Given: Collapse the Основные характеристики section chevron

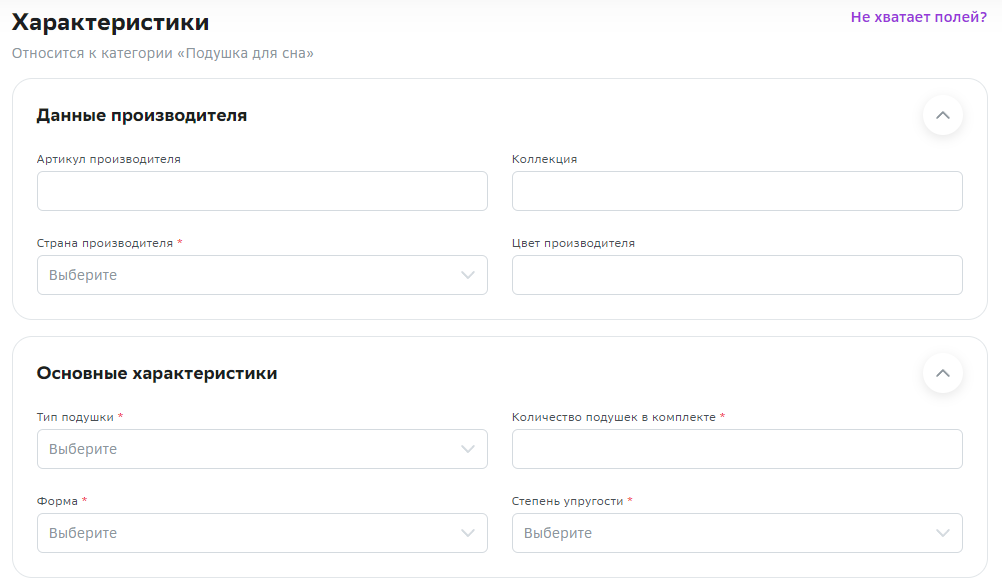Looking at the screenshot, I should (943, 373).
